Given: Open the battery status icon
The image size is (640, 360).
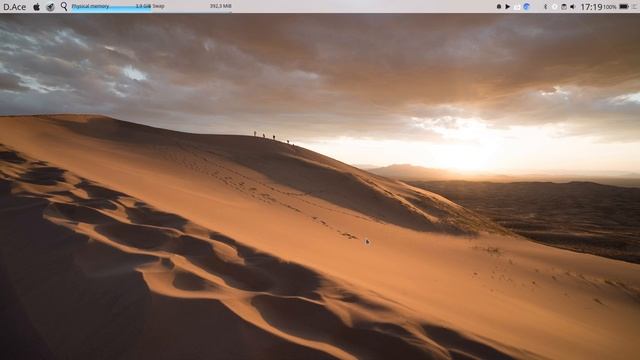Looking at the screenshot, I should pyautogui.click(x=624, y=7).
